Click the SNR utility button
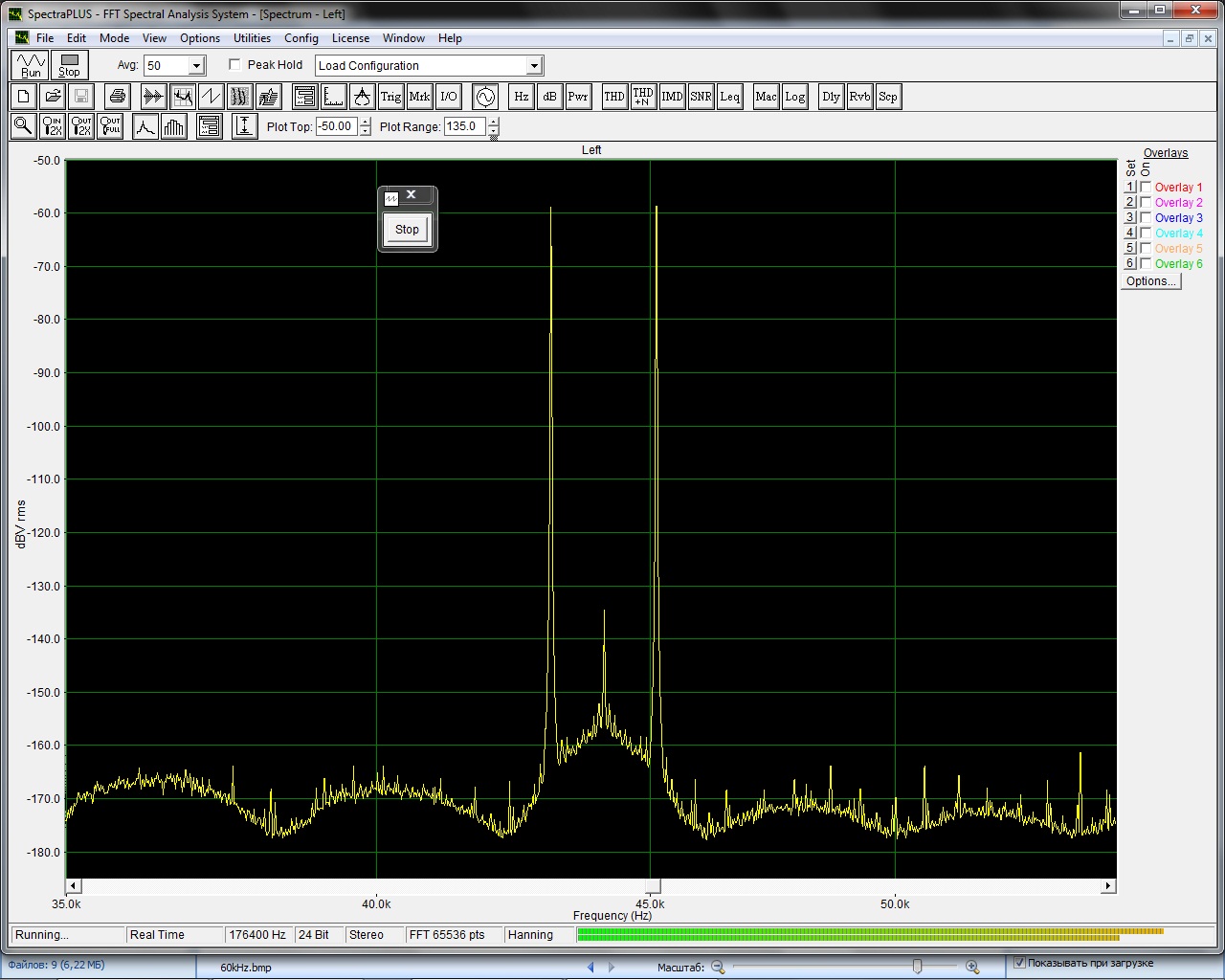1225x980 pixels. pyautogui.click(x=701, y=97)
